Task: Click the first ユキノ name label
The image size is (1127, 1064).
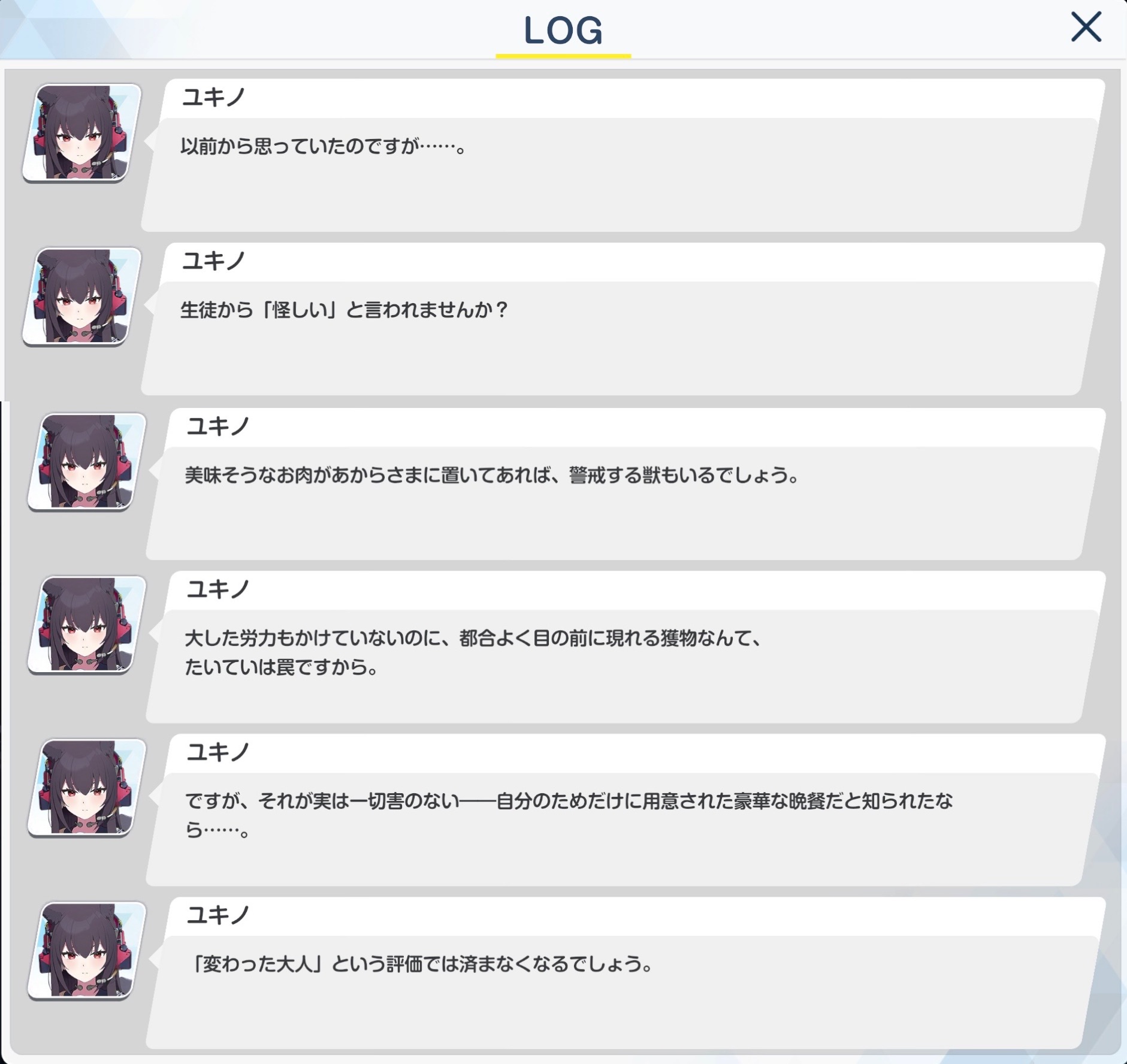Action: click(214, 97)
